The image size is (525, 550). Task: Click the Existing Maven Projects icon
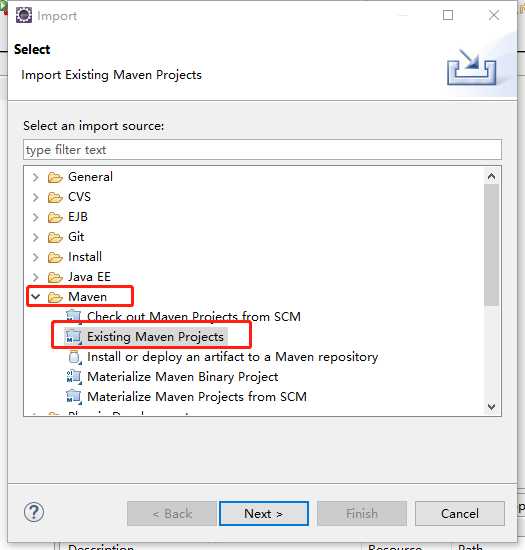pyautogui.click(x=74, y=337)
